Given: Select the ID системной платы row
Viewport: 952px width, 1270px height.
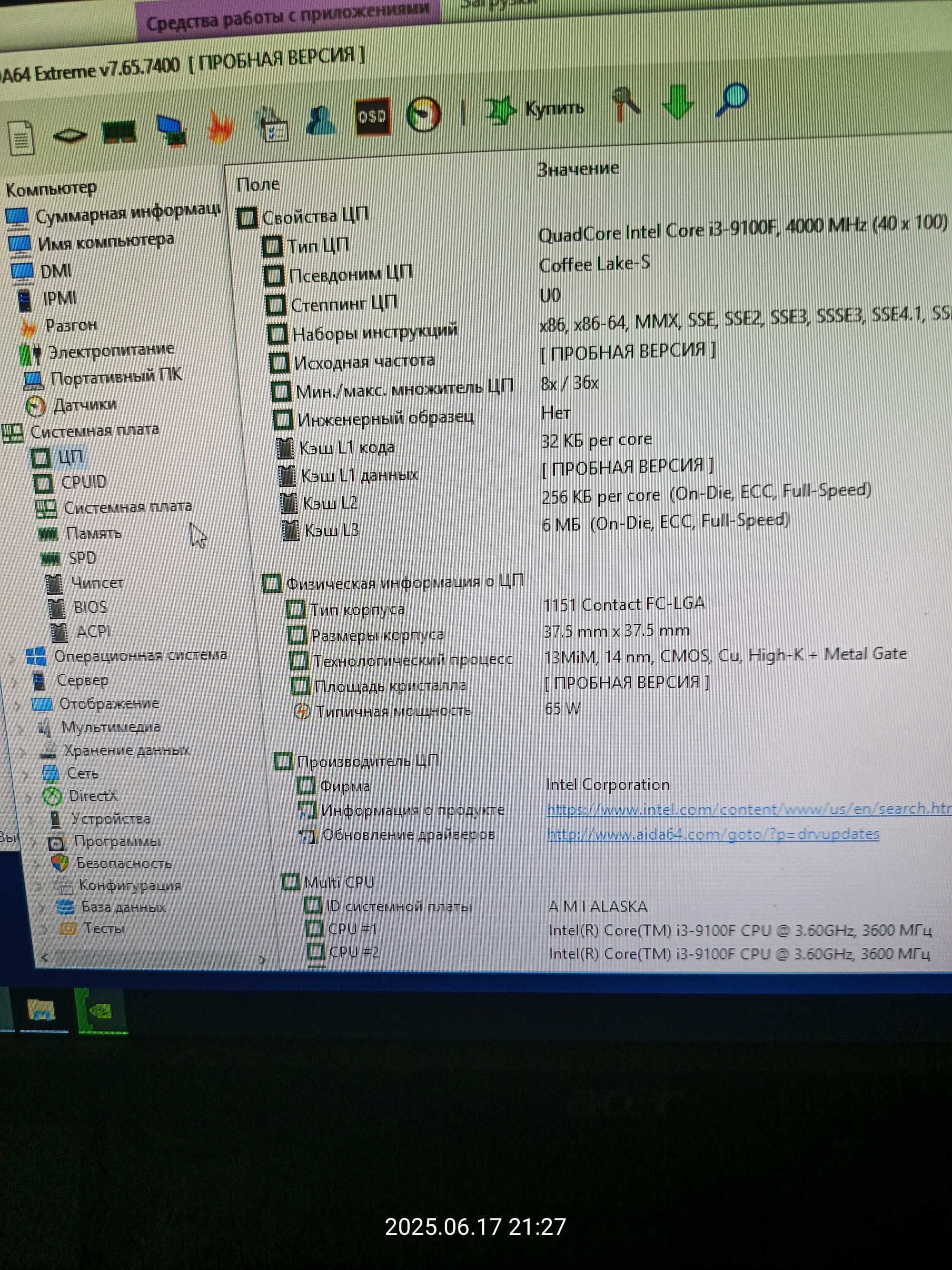Looking at the screenshot, I should [475, 906].
